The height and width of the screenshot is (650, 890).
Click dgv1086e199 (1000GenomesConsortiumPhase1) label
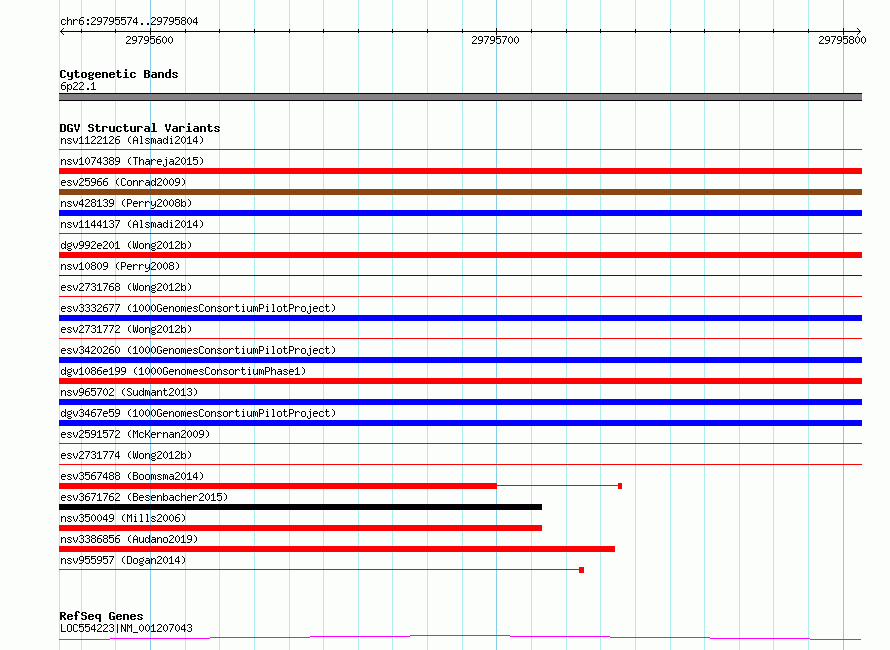(x=183, y=371)
